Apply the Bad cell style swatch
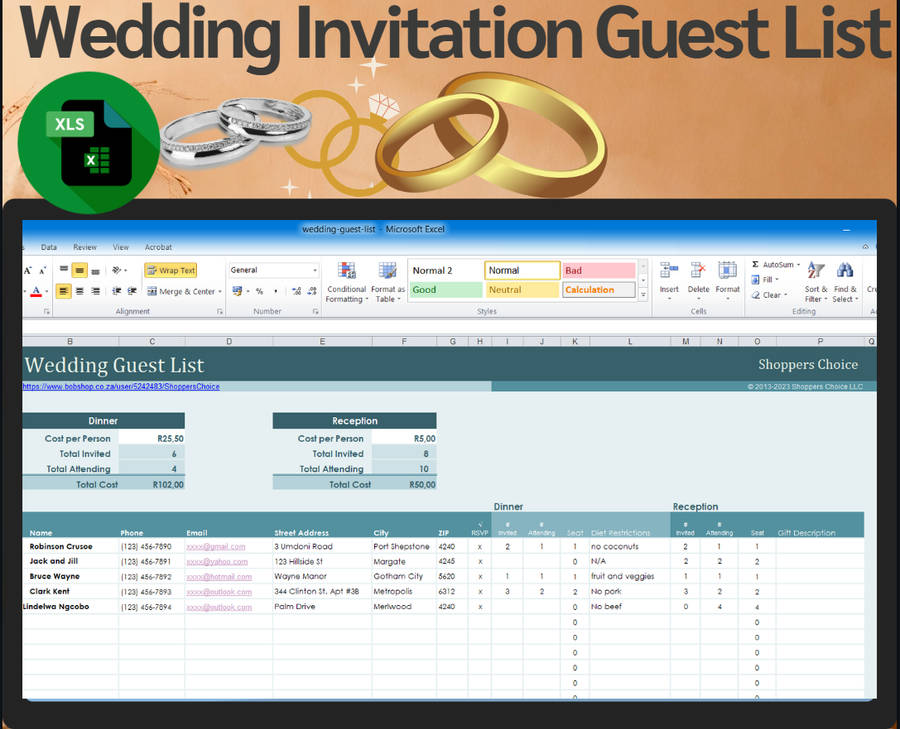Screen dimensions: 900x729 (598, 270)
